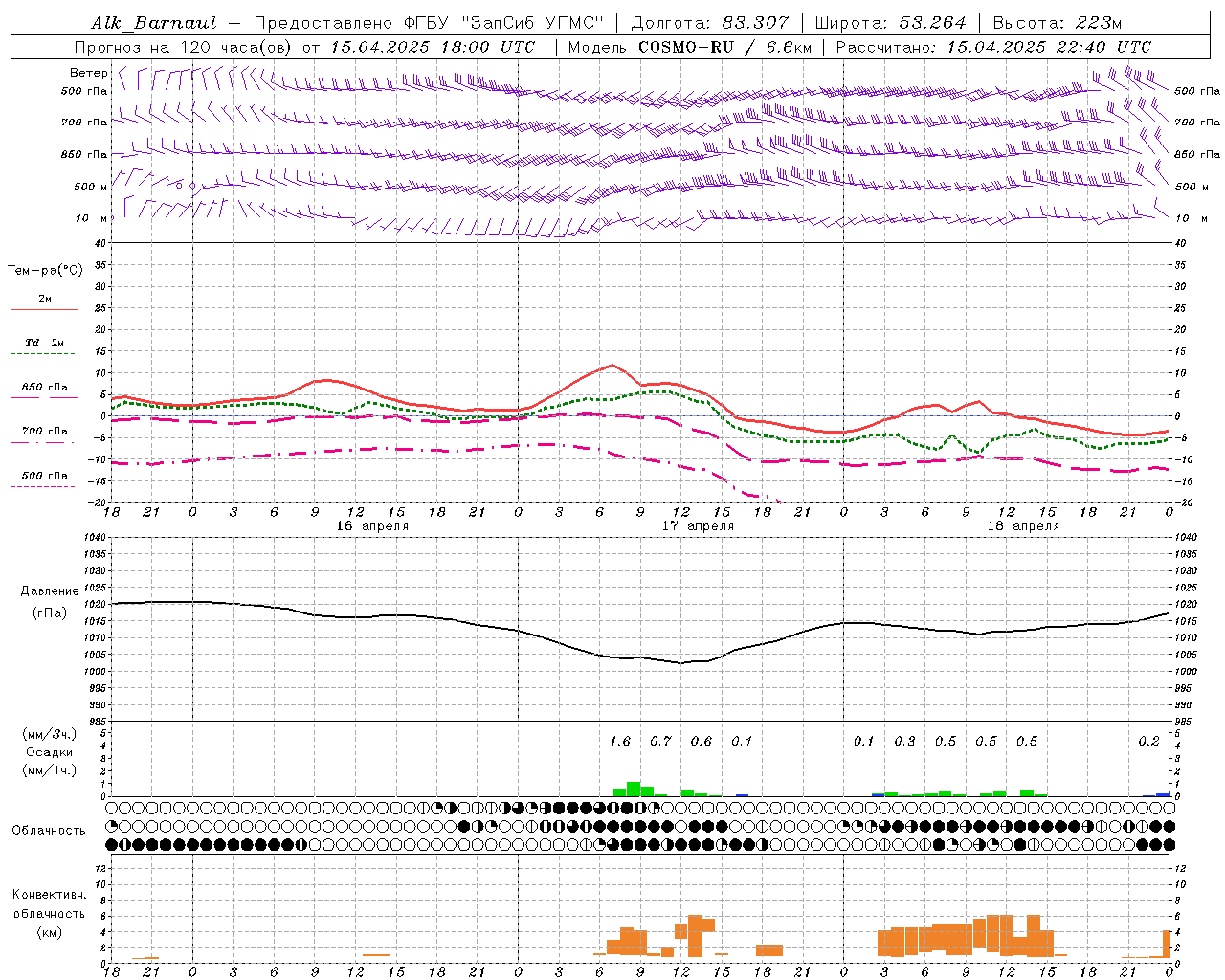Select the forecast start 15.04.2025 18:00 UTC
This screenshot has width=1225, height=980.
433,47
